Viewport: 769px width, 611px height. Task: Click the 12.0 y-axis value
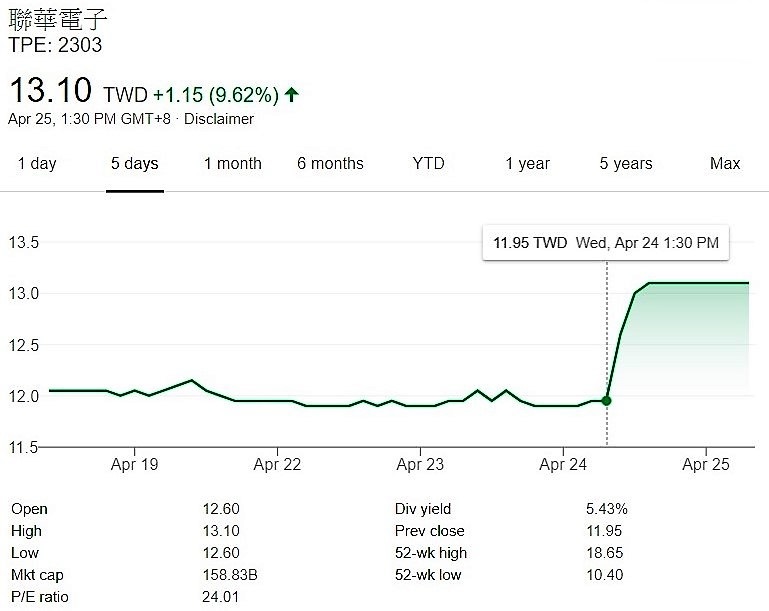(24, 396)
